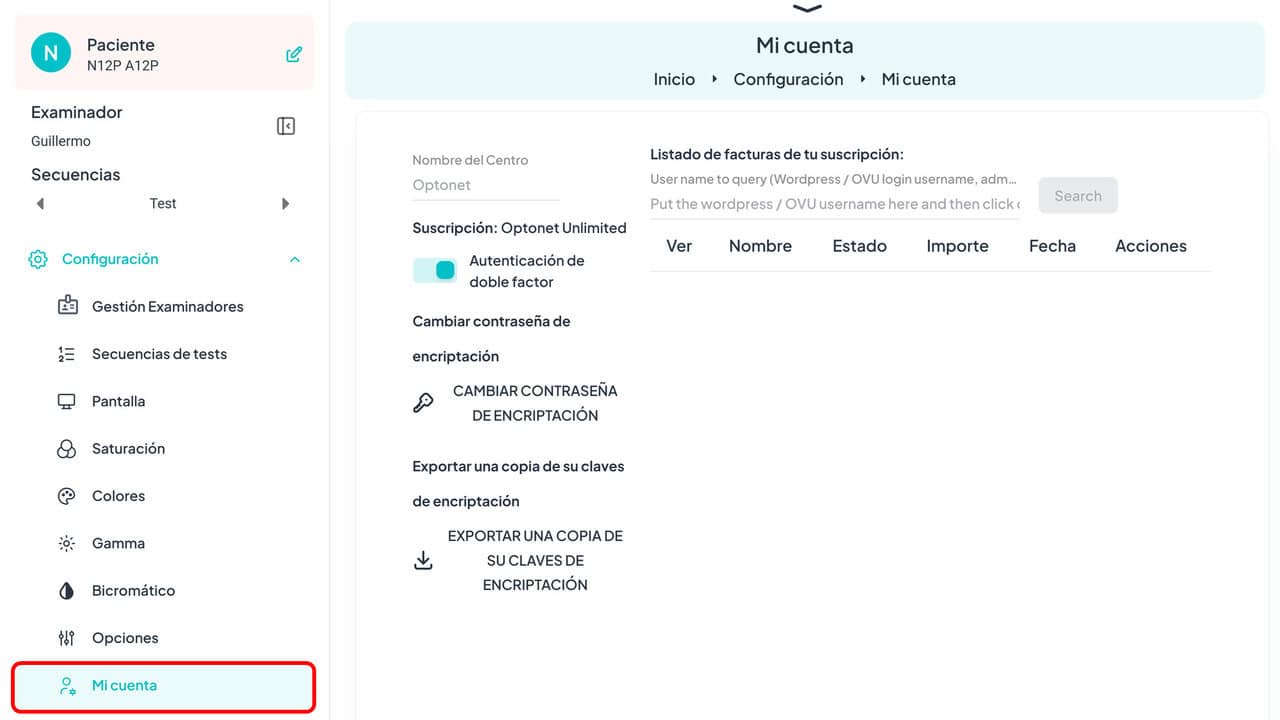
Task: Click the key icon for encryption password
Action: tap(423, 403)
